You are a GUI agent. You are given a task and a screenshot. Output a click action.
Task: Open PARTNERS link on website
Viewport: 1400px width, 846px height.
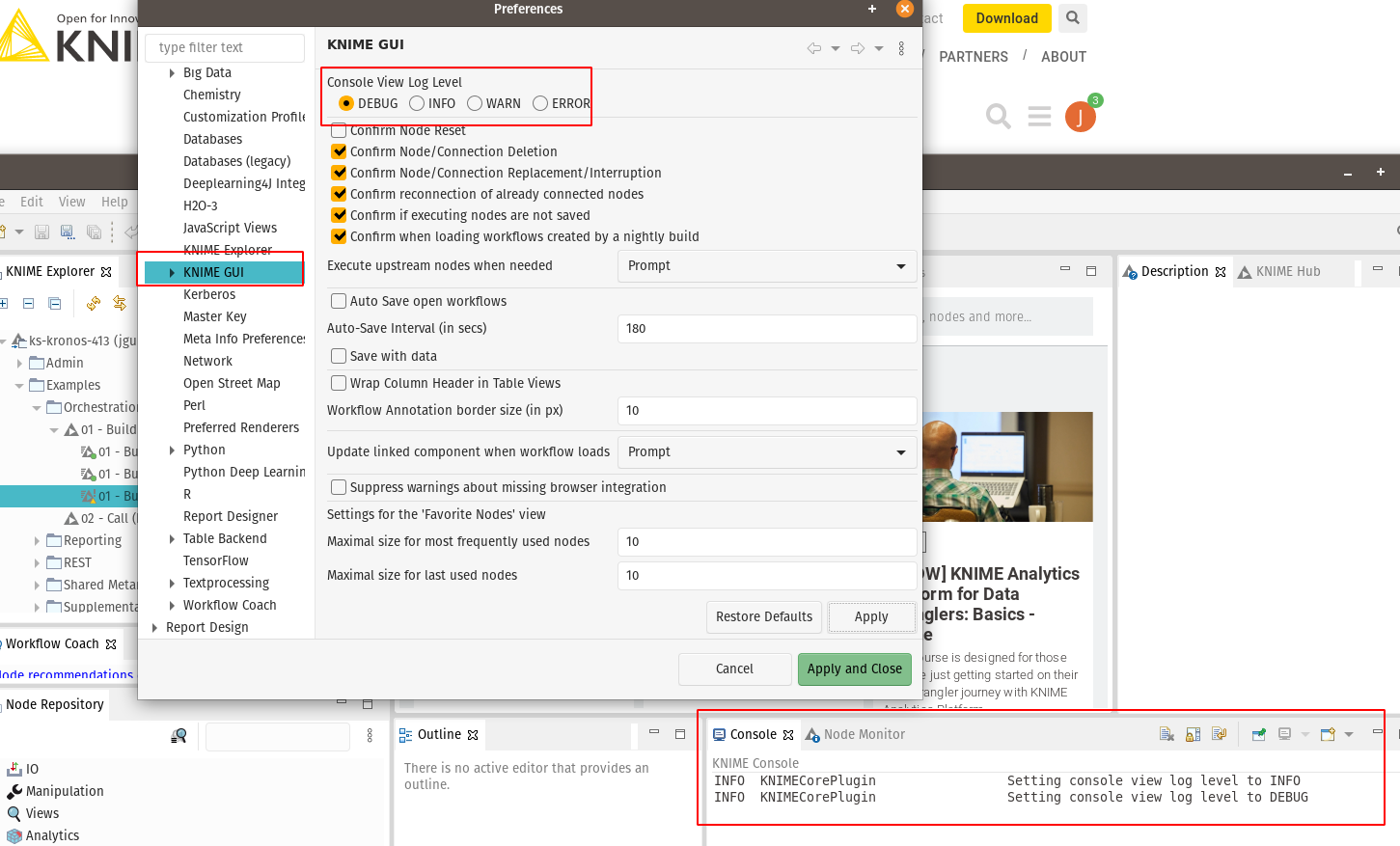(974, 56)
